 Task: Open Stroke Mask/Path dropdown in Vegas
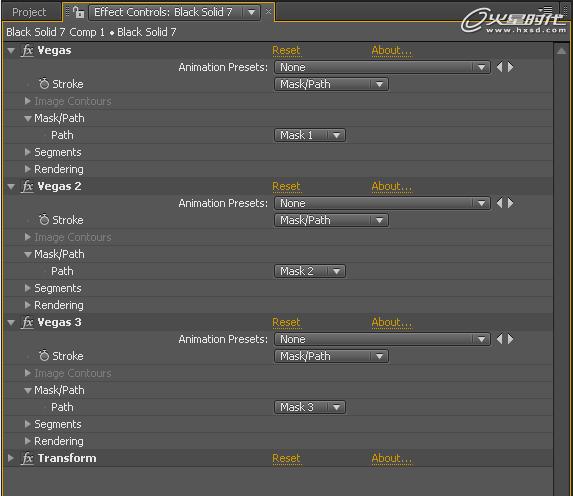click(x=331, y=84)
